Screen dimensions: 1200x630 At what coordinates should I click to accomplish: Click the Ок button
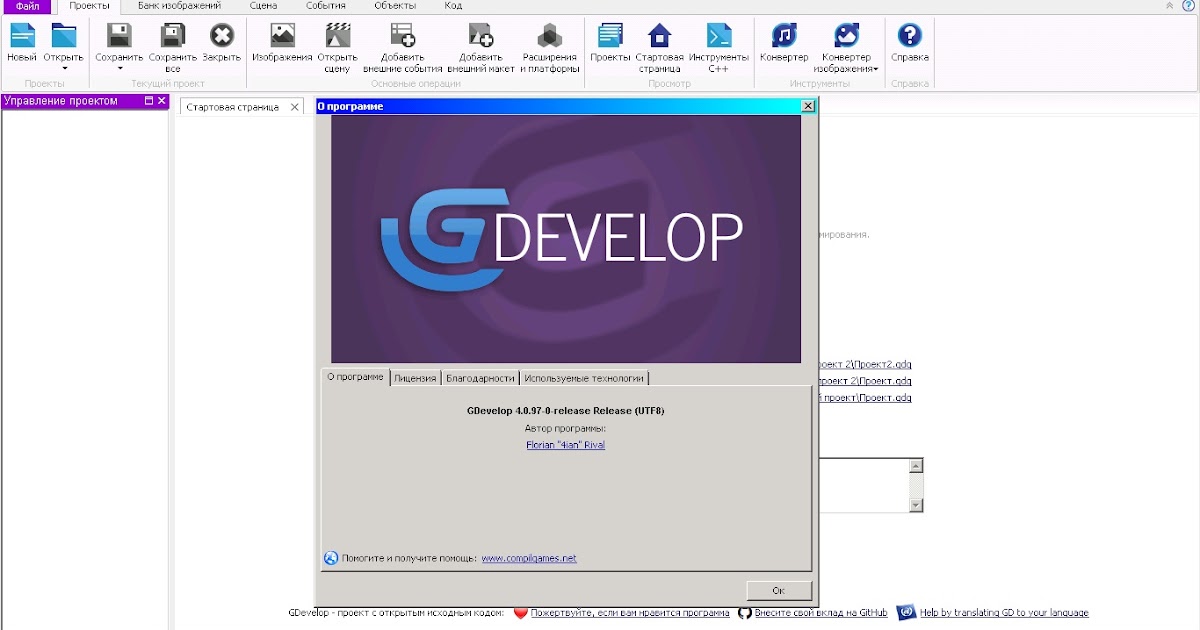tap(778, 589)
